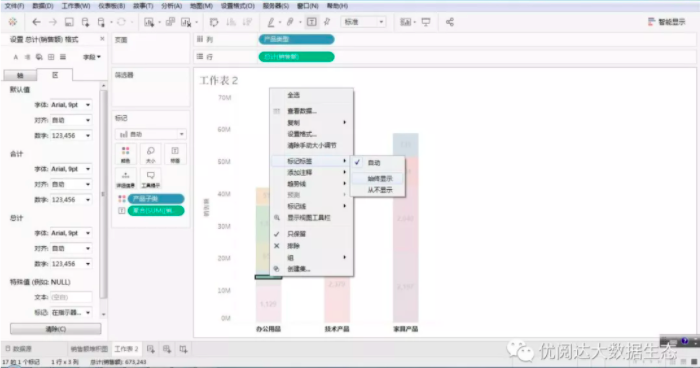Viewport: 700px width, 368px height.
Task: Click the pink bottom segment of 家具产品 bar
Action: click(405, 287)
